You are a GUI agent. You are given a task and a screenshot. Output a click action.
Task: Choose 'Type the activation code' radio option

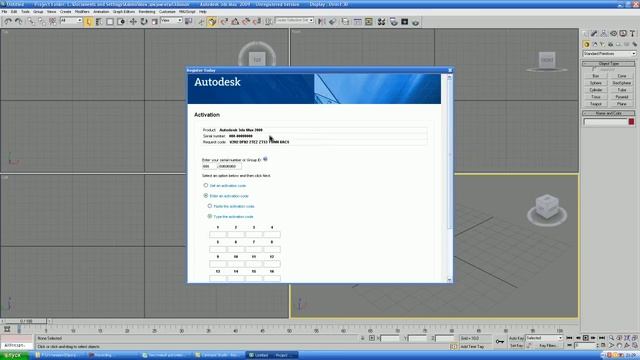210,216
